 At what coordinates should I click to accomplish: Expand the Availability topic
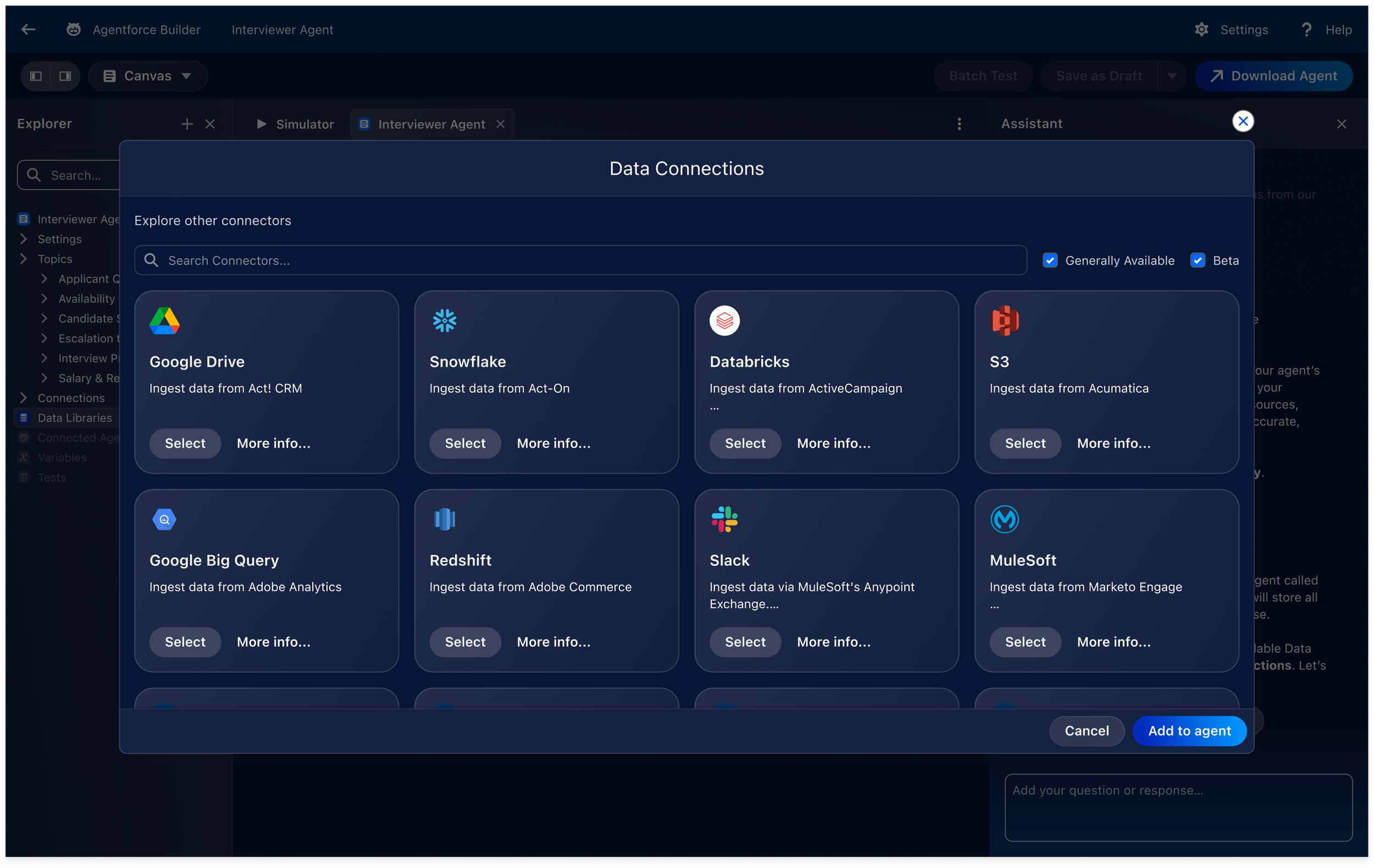(45, 298)
